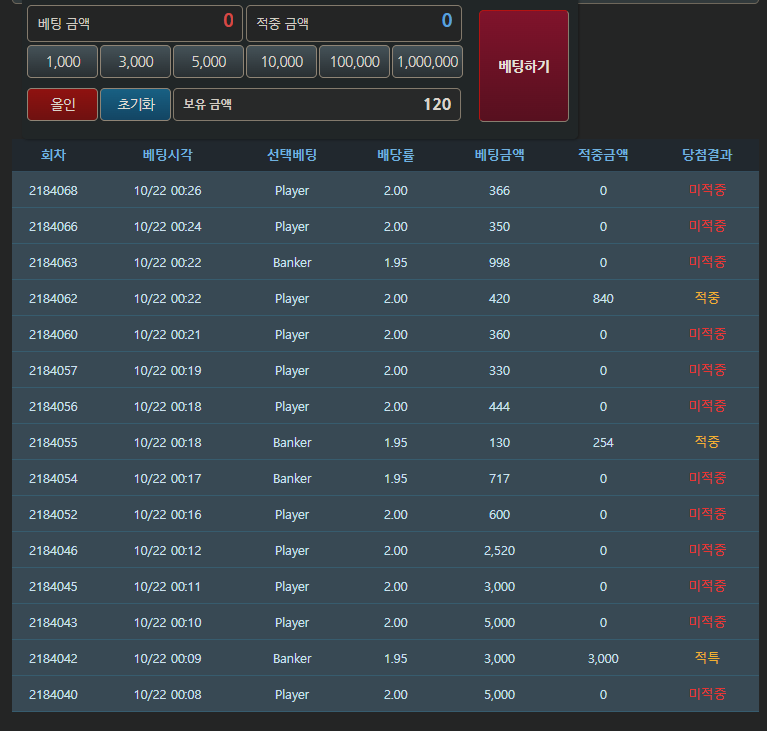Screen dimensions: 767x731
Task: Click 미적중 result in round 2184068 row
Action: [707, 189]
